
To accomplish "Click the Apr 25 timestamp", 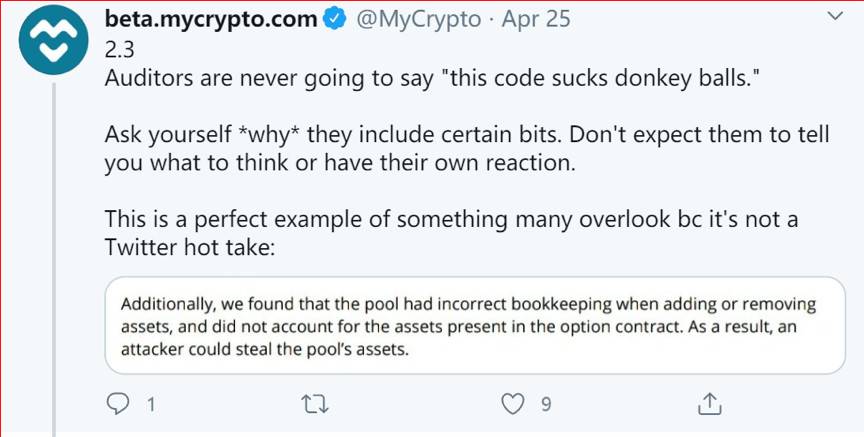I will click(x=535, y=20).
